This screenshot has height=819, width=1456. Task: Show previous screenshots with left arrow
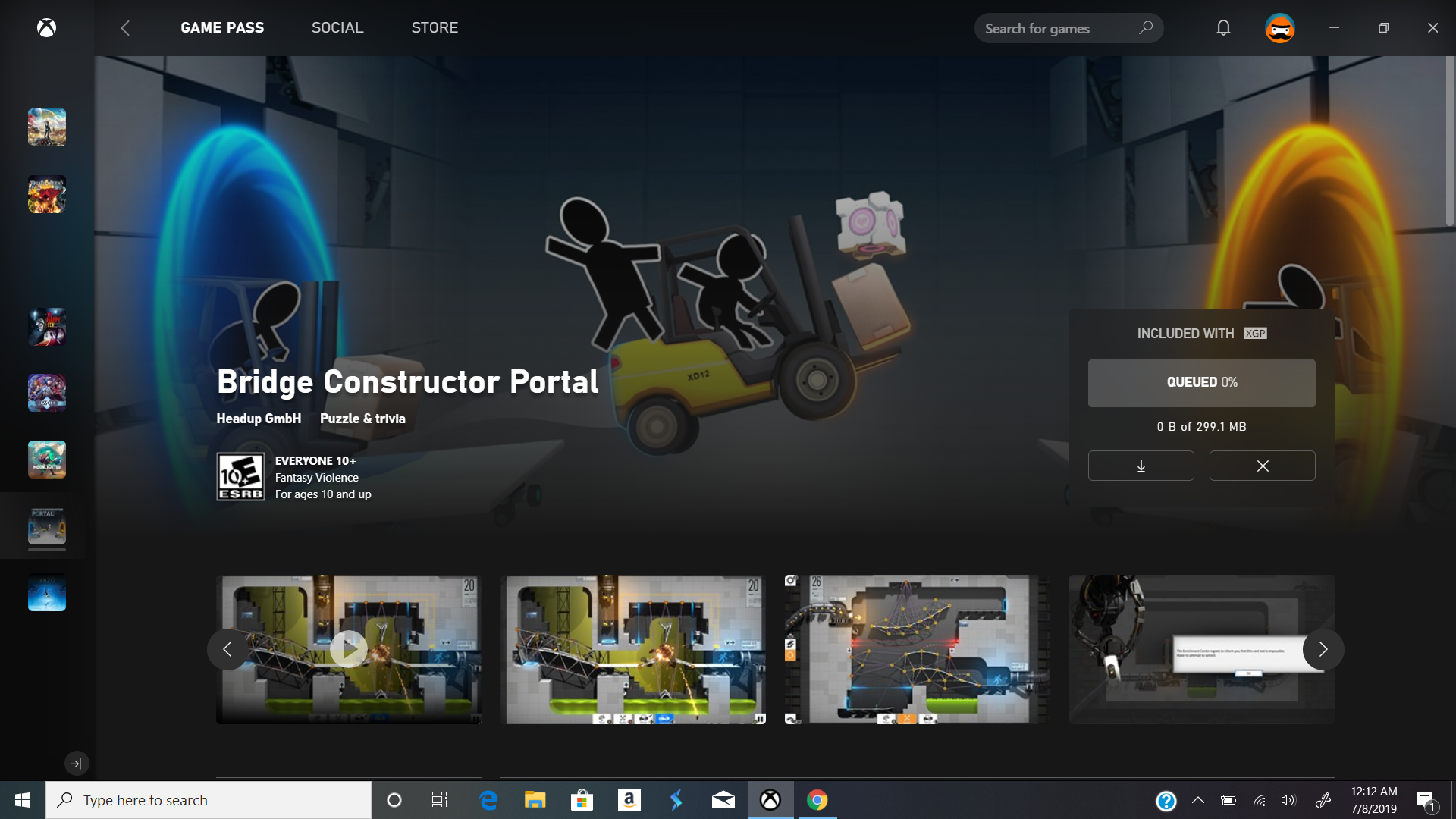(227, 649)
